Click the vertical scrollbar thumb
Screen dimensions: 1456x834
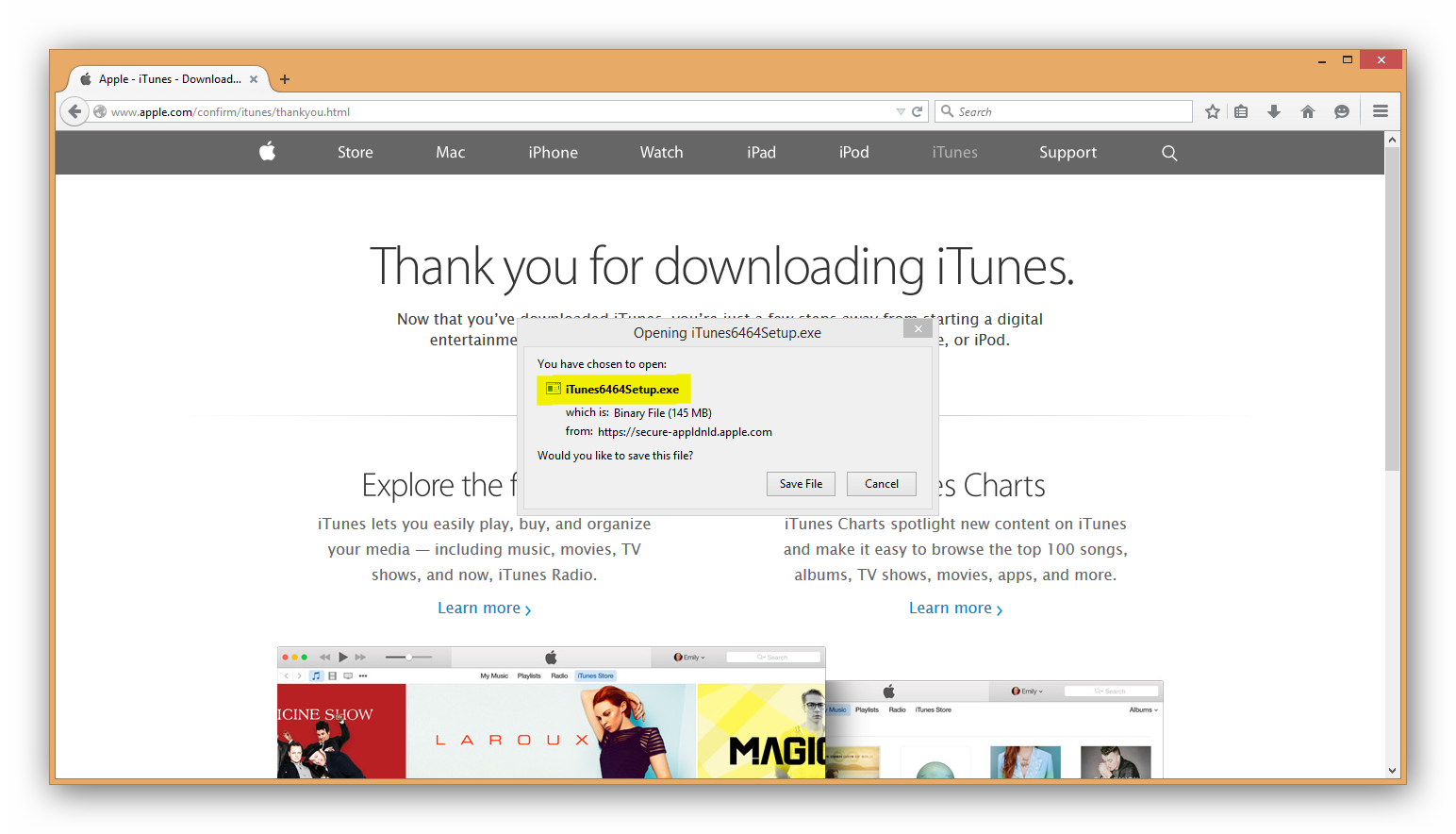click(x=1392, y=309)
